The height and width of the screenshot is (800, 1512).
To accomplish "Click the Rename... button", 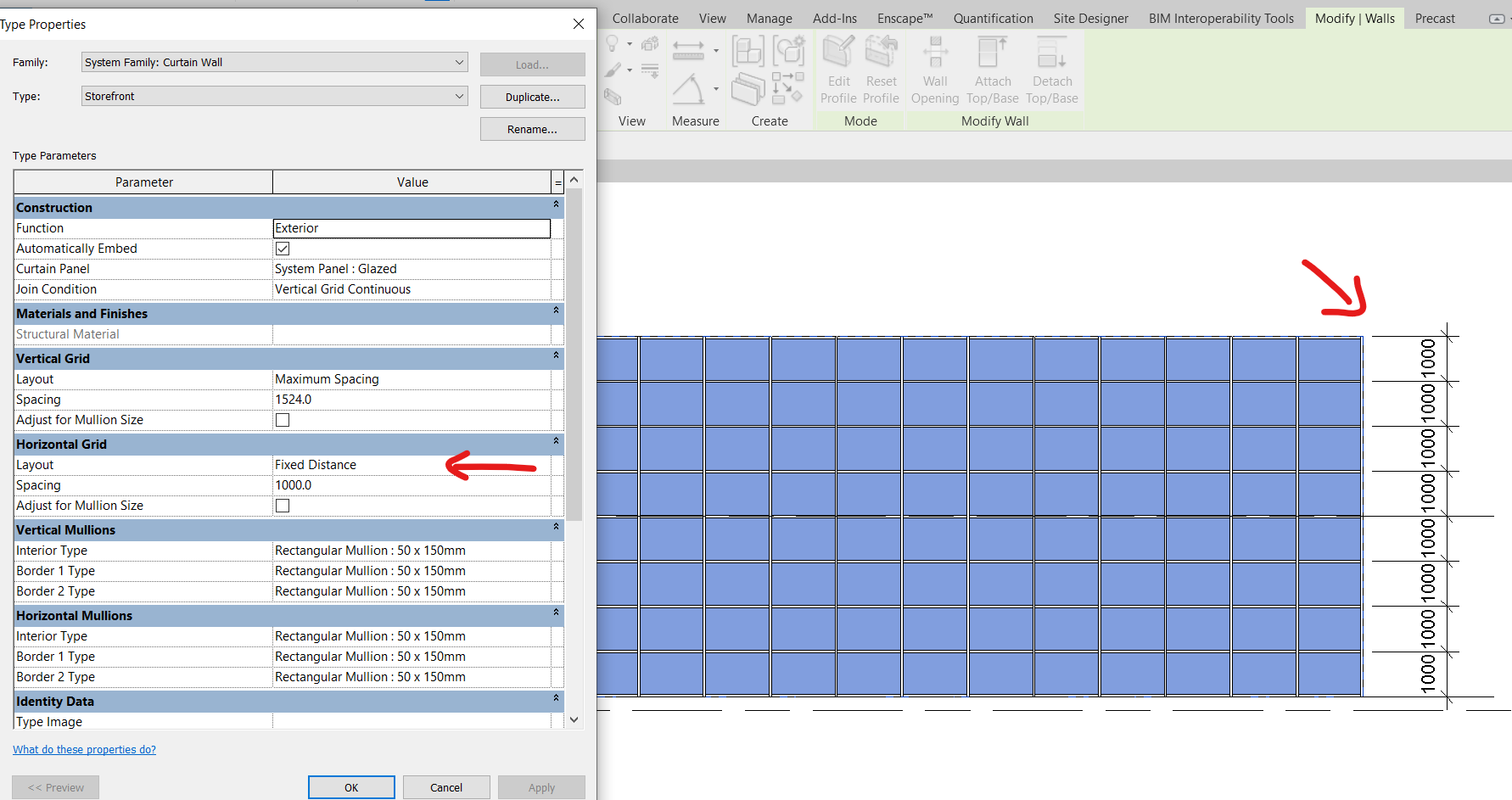I will pyautogui.click(x=533, y=129).
